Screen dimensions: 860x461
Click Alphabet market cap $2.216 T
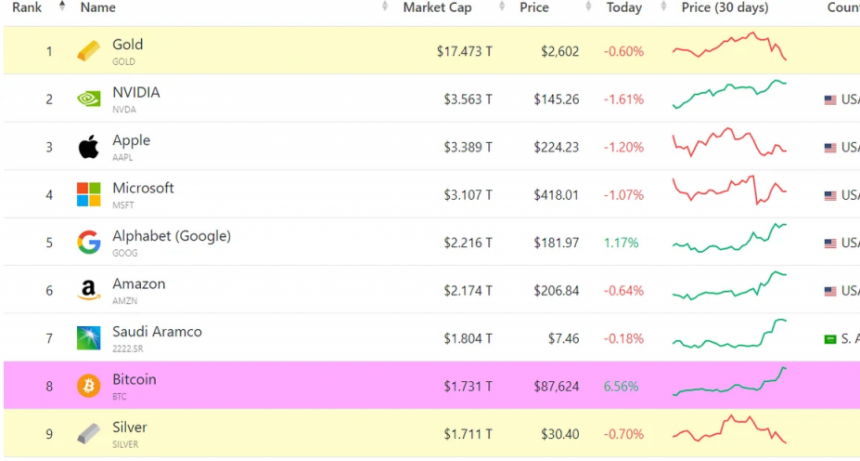point(468,242)
